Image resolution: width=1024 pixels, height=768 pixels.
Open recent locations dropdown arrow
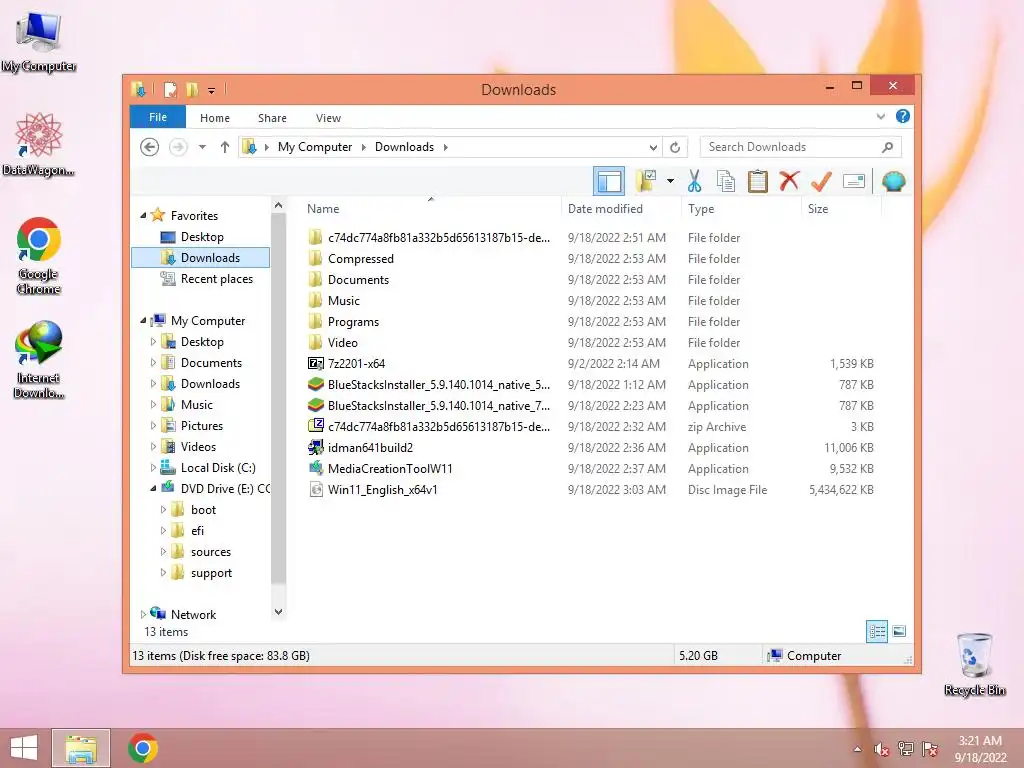pyautogui.click(x=202, y=148)
